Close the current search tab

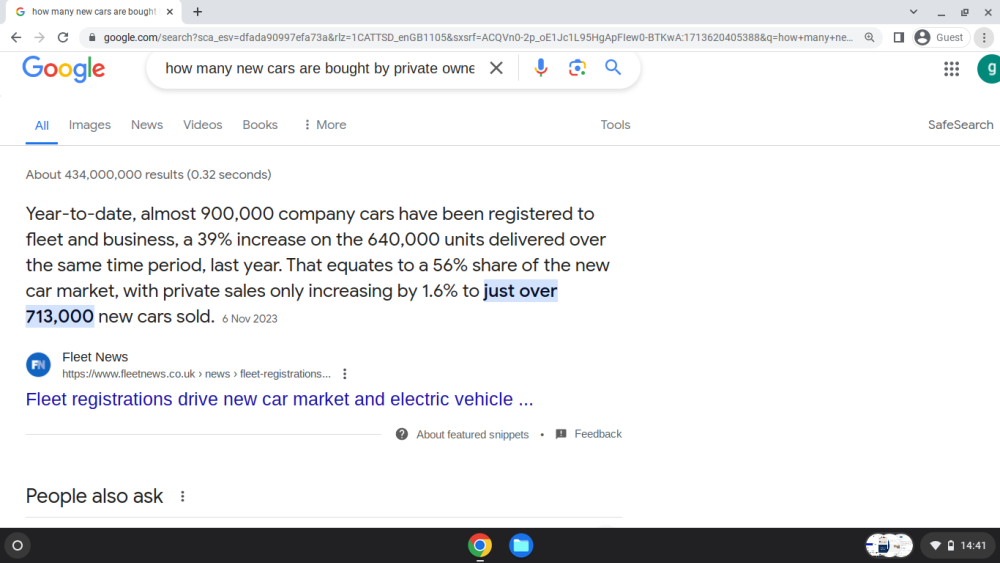(170, 11)
